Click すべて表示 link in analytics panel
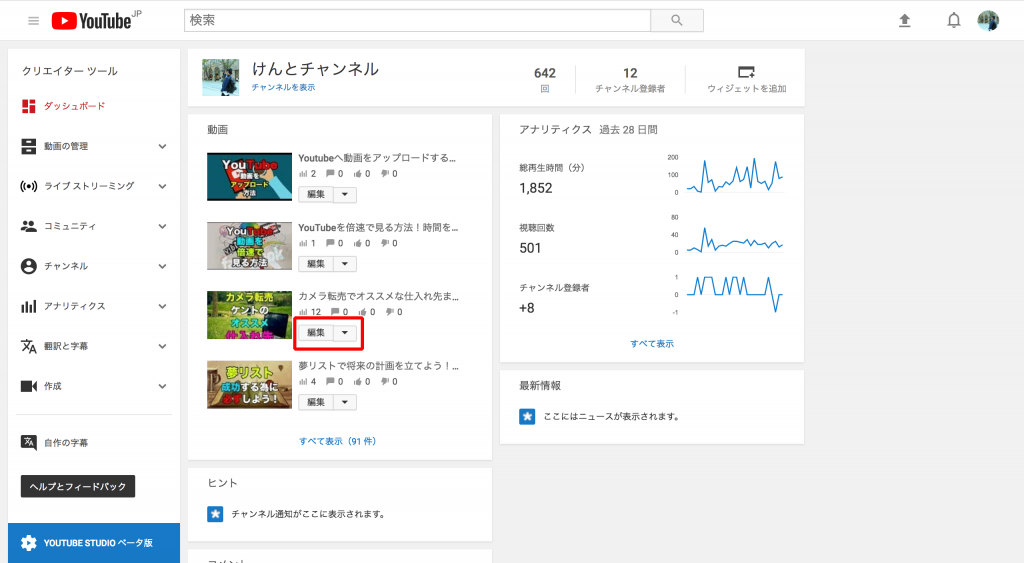Image resolution: width=1024 pixels, height=563 pixels. point(652,344)
